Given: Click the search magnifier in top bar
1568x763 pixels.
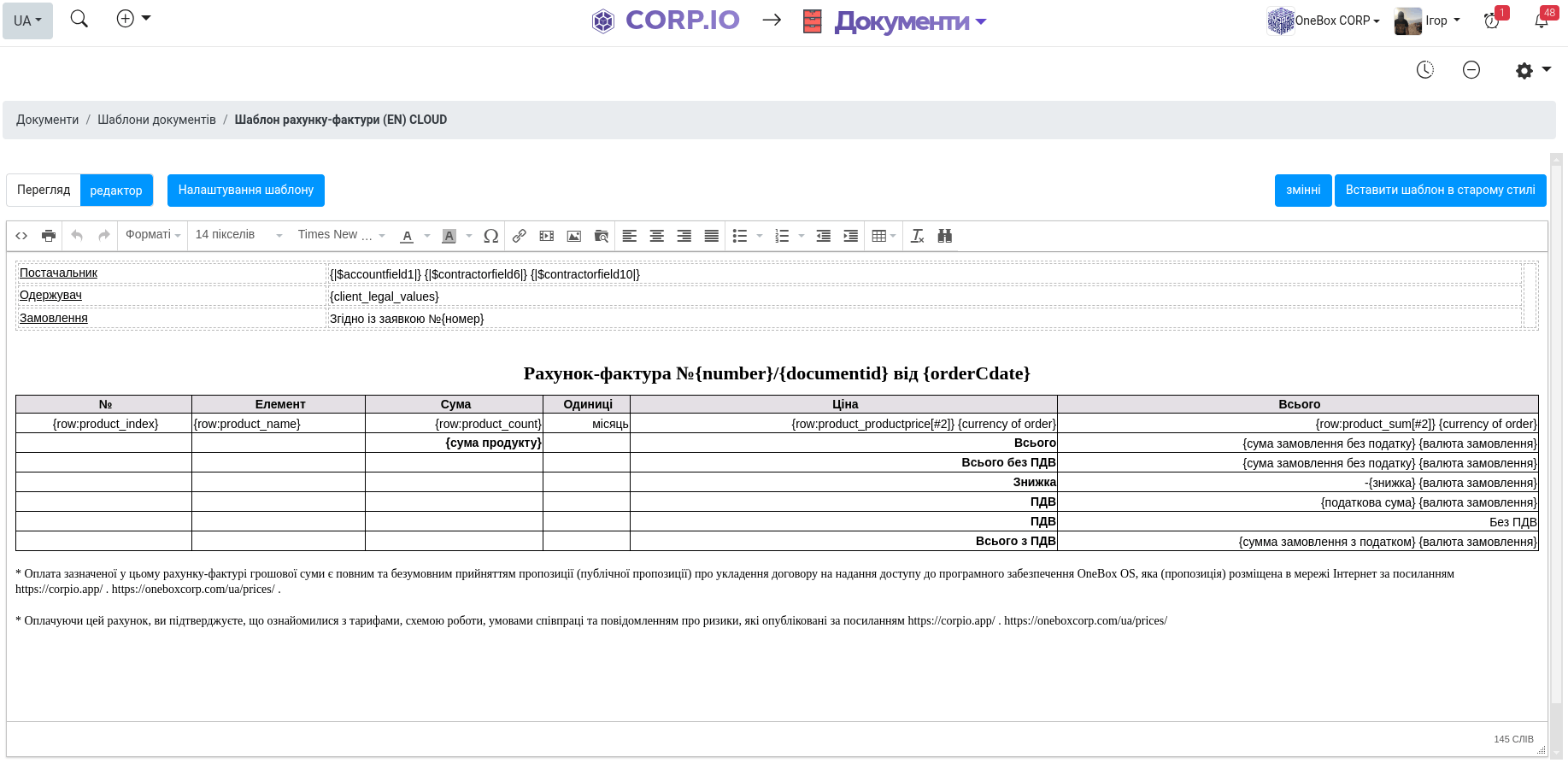Looking at the screenshot, I should tap(79, 19).
